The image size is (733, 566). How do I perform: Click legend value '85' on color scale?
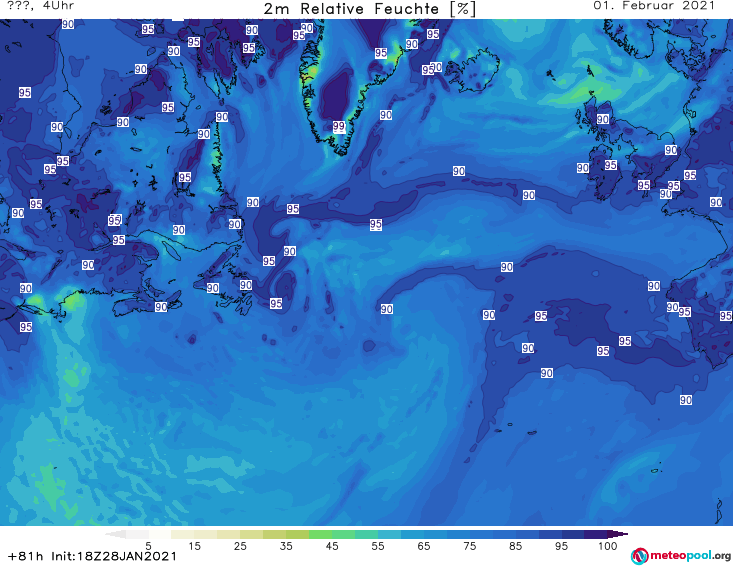click(x=515, y=546)
